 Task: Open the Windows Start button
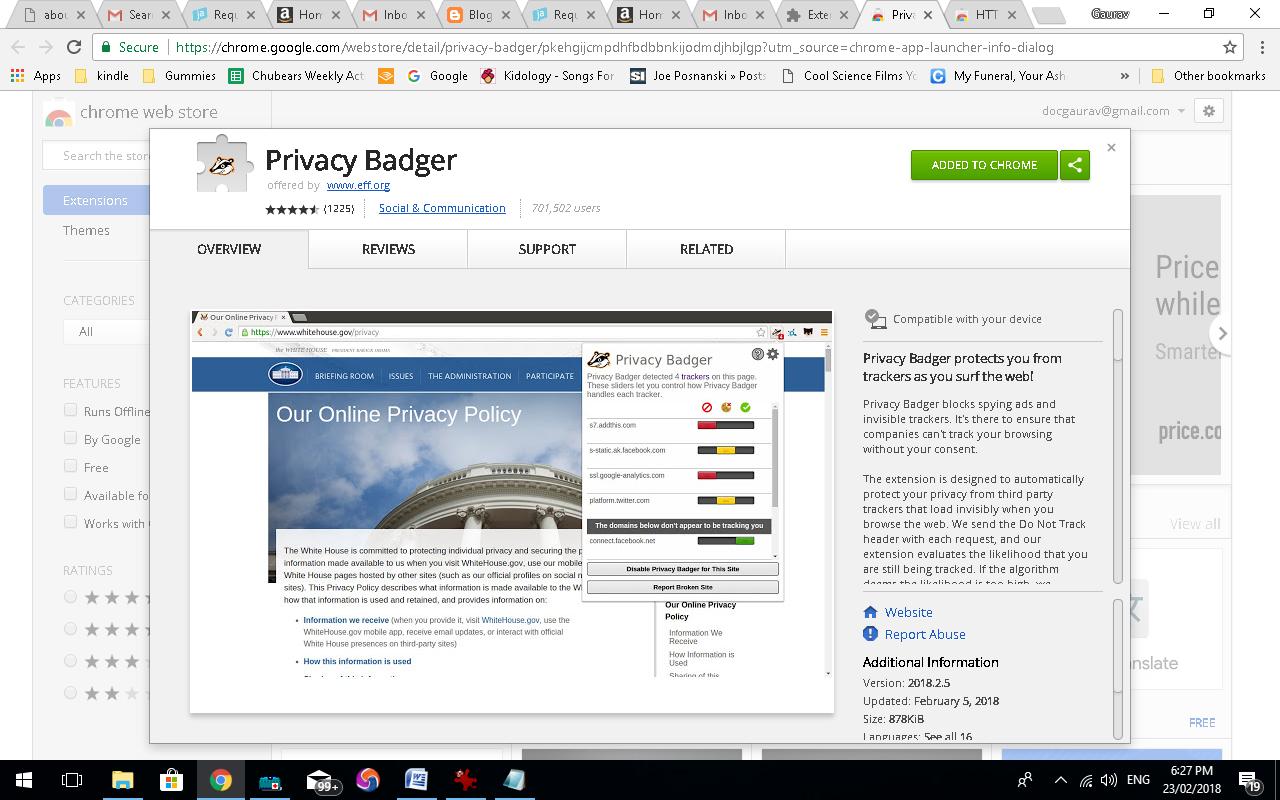21,780
